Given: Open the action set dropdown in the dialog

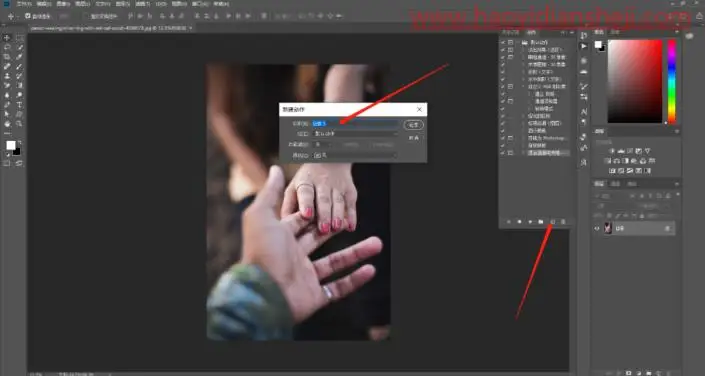Looking at the screenshot, I should click(x=356, y=134).
